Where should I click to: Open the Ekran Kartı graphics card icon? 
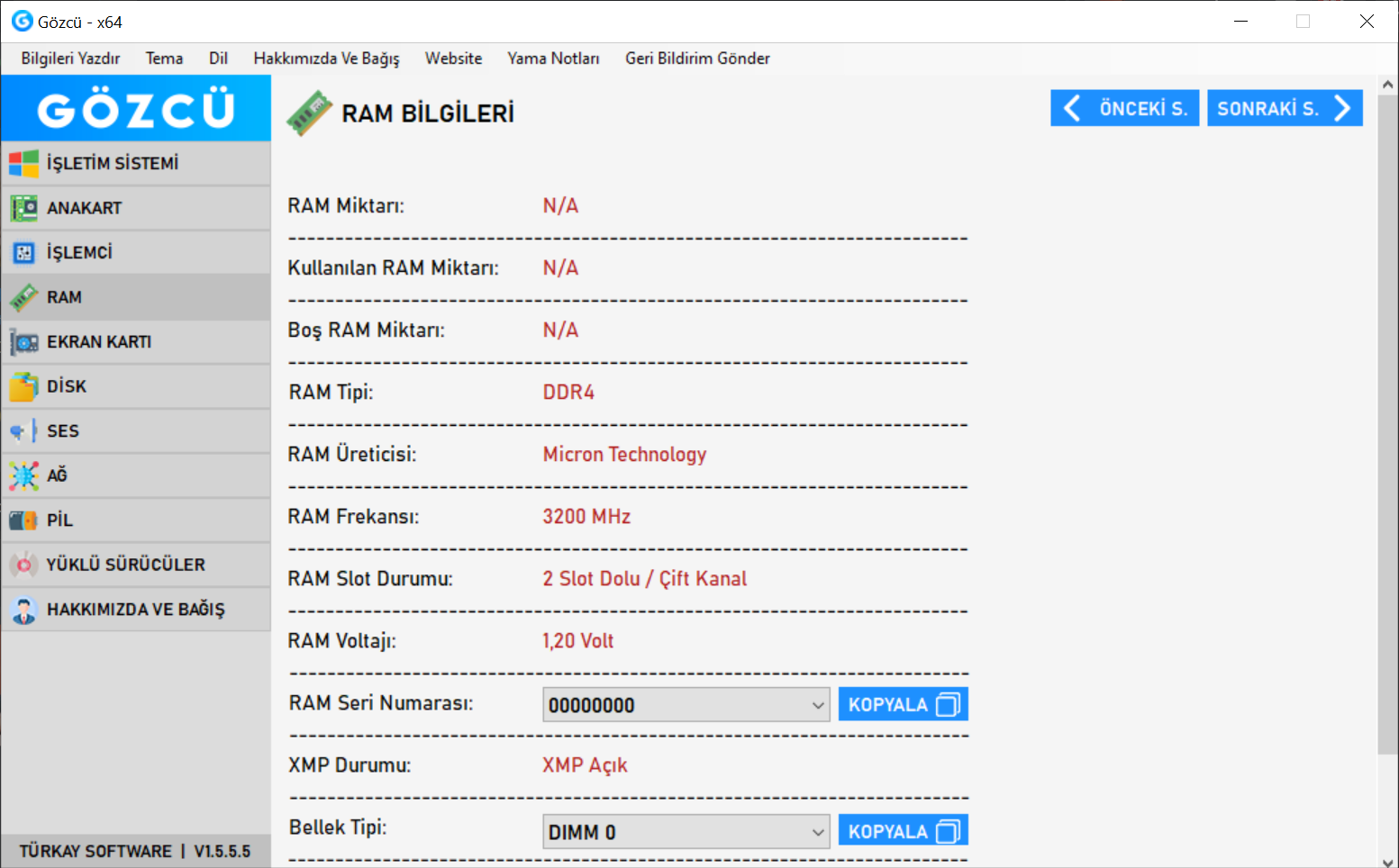point(24,342)
